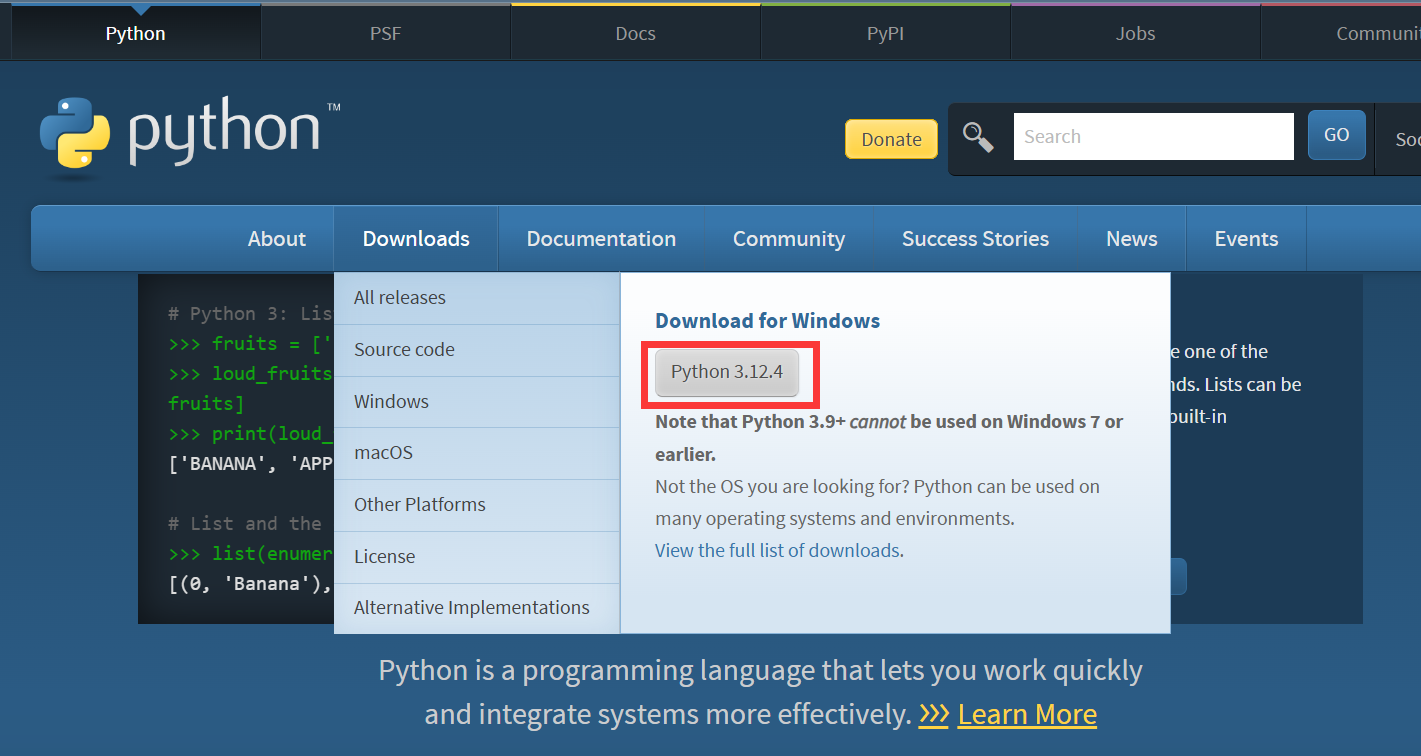Open the Community navigation menu
Viewport: 1421px width, 756px height.
(x=789, y=238)
